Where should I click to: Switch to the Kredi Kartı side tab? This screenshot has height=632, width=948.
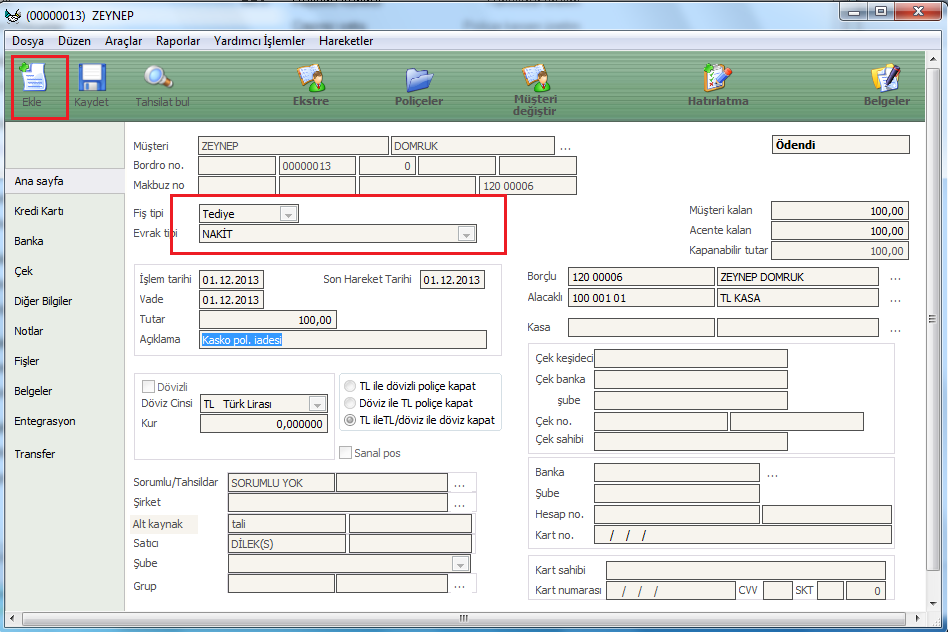39,211
